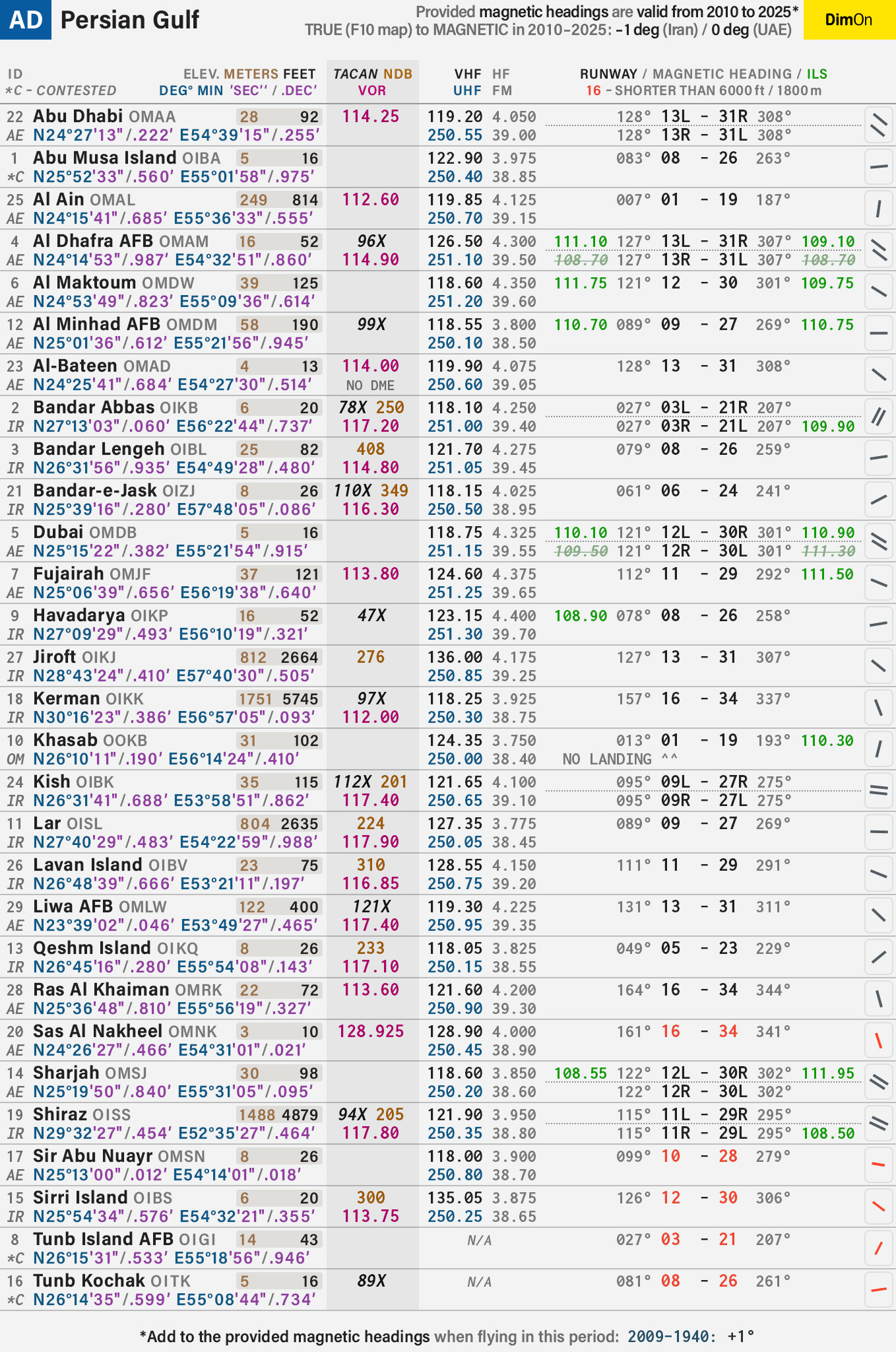Click Abu Dhabi VOR frequency 114.25
Screen dimensions: 896x1352
[371, 116]
